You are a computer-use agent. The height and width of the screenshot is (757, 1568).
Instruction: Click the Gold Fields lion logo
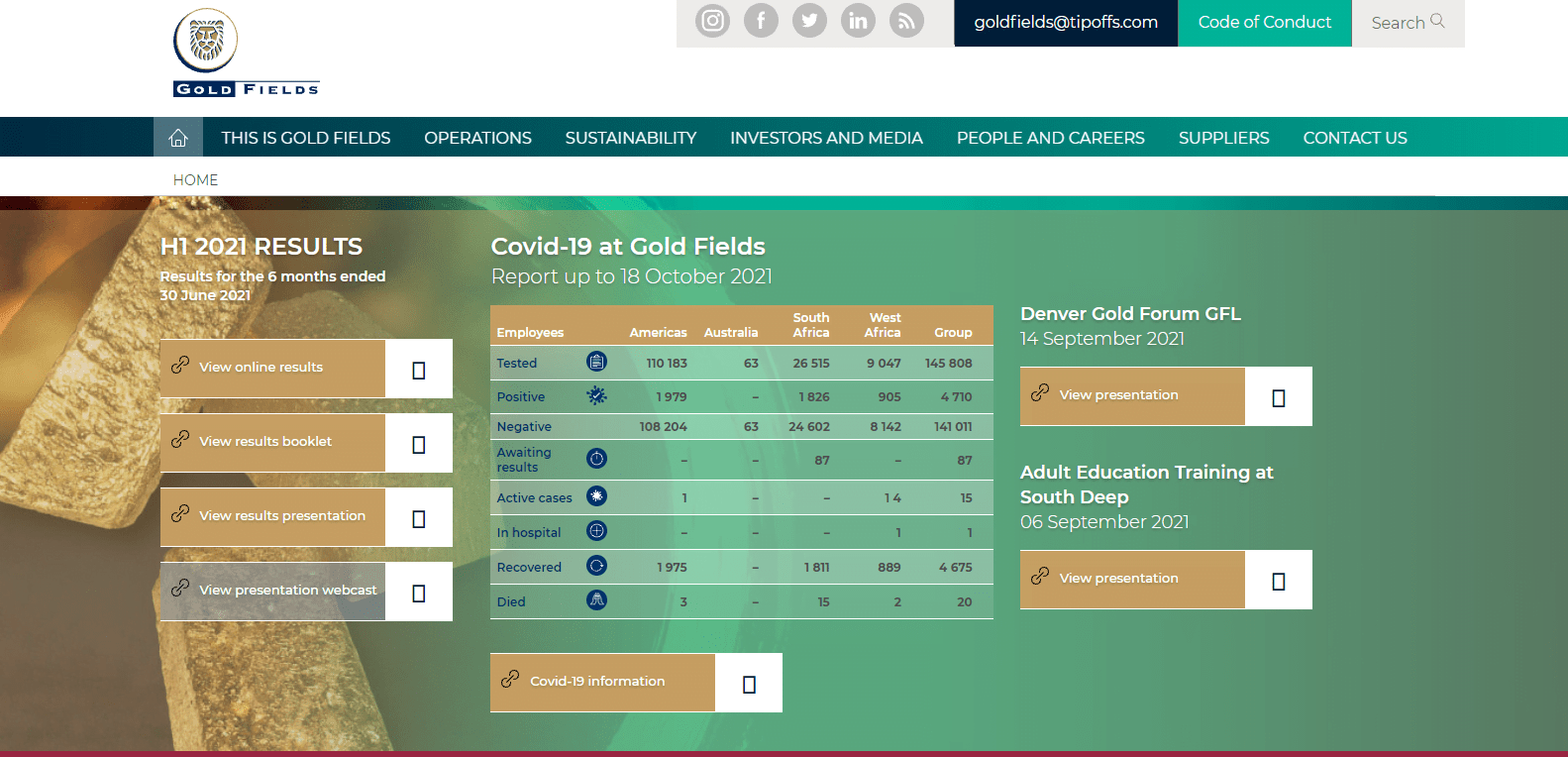pos(246,53)
